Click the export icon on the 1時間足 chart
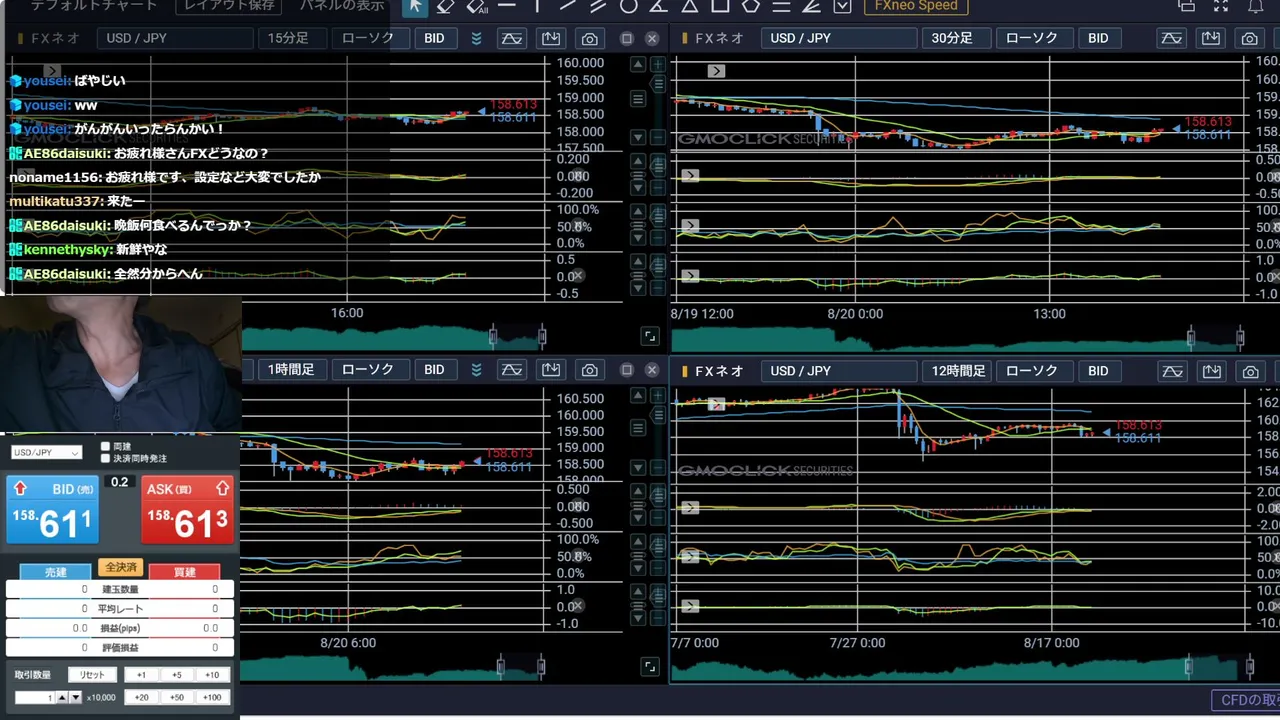The image size is (1280, 720). tap(551, 370)
